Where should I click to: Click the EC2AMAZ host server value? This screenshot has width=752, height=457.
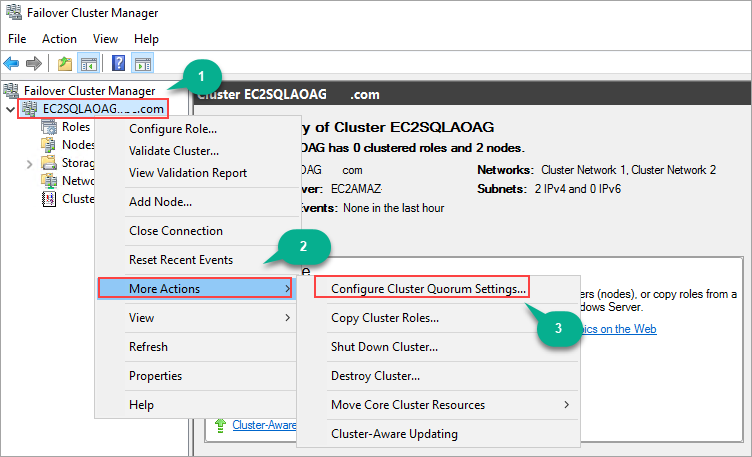(356, 189)
